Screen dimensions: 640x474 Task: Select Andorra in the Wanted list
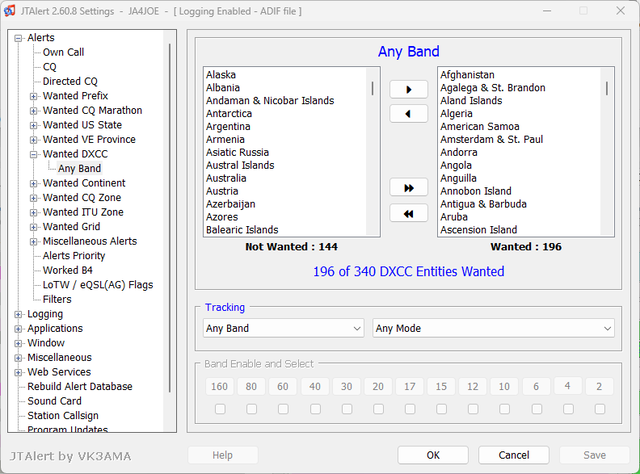click(459, 152)
